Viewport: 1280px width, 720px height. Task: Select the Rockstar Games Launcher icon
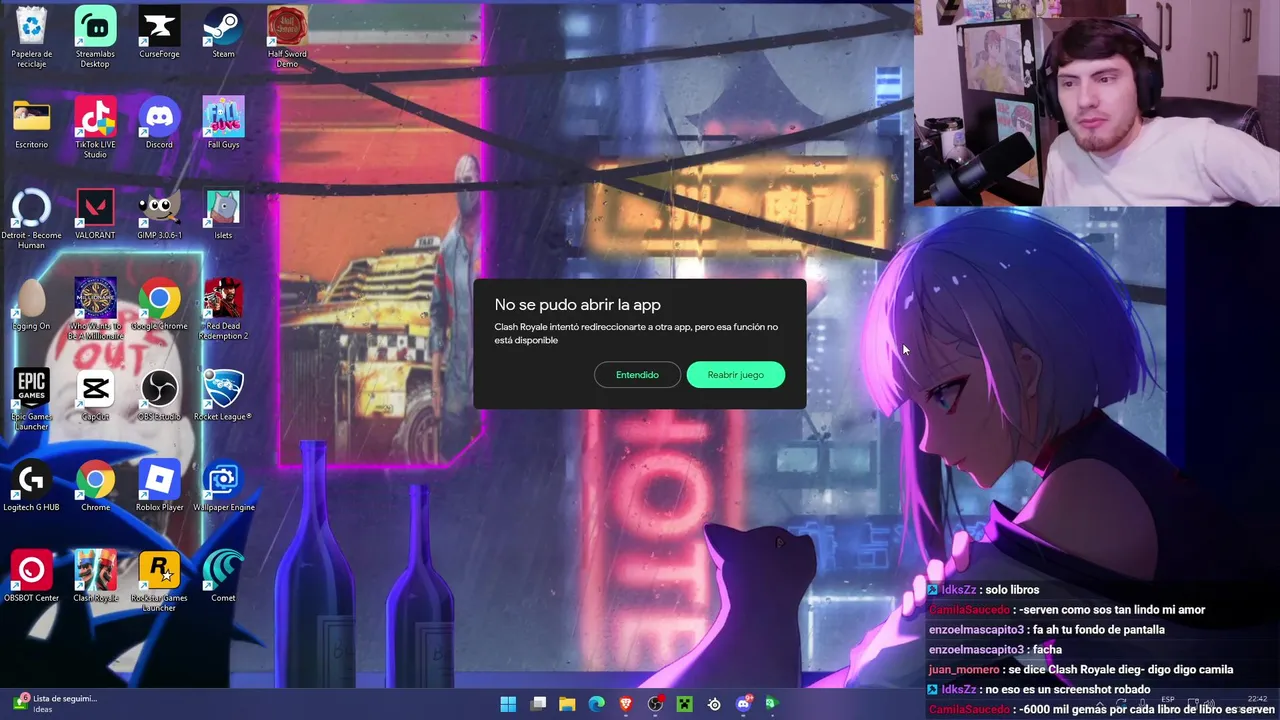159,582
